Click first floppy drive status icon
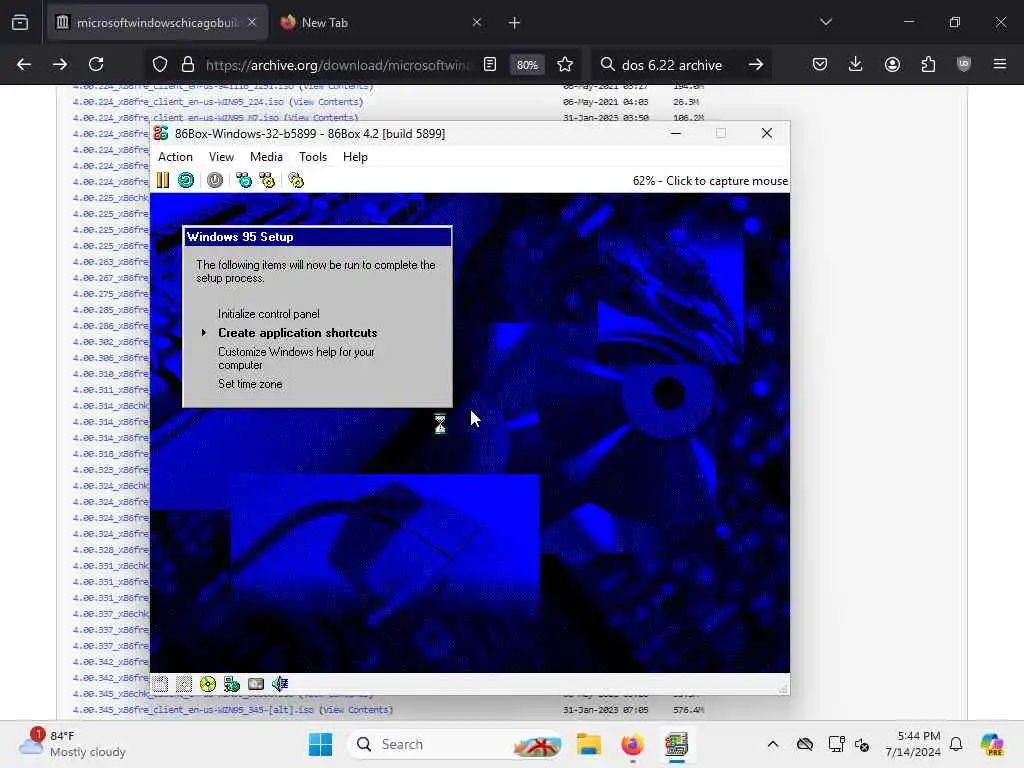 click(161, 684)
